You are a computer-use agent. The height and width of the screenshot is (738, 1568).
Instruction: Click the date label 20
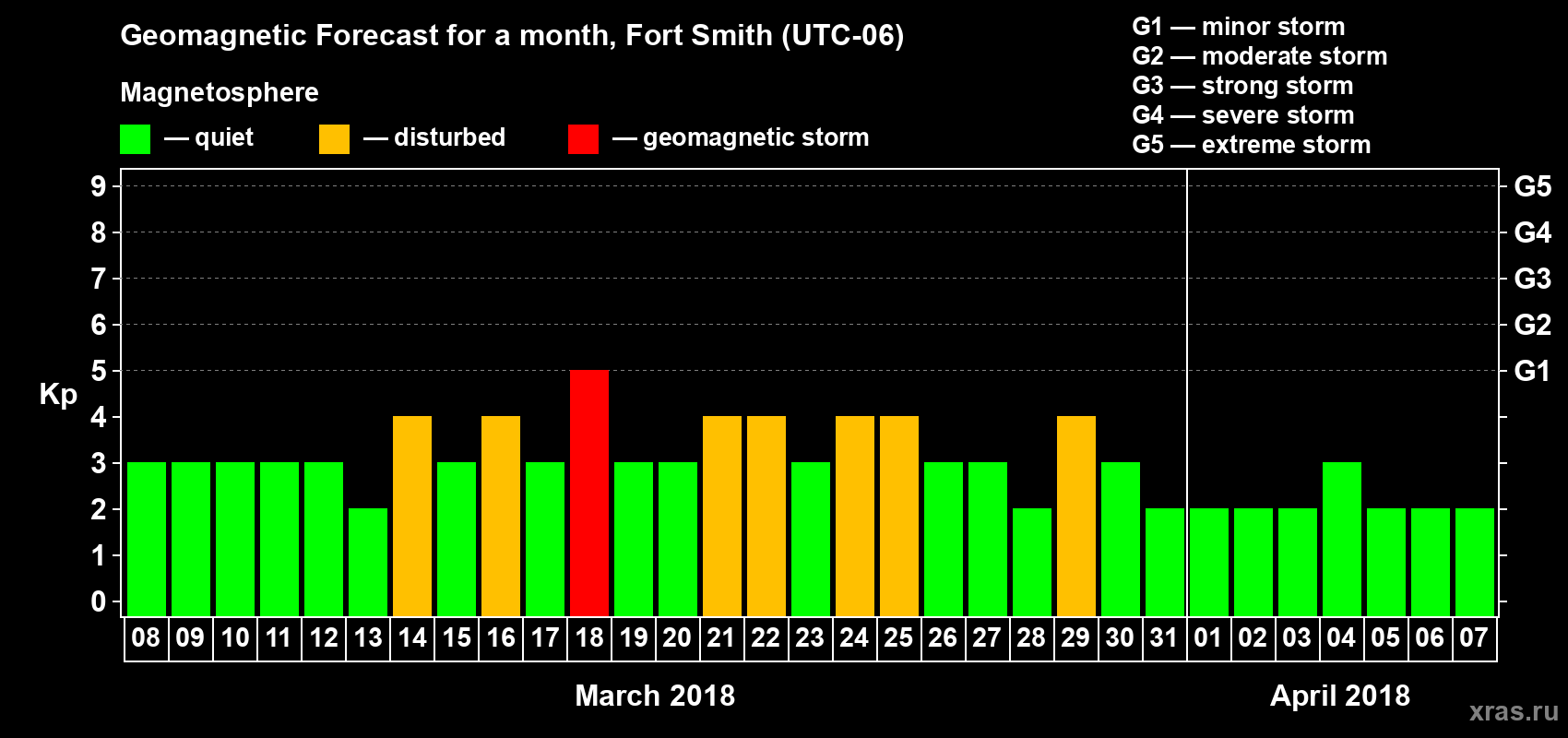coord(677,637)
